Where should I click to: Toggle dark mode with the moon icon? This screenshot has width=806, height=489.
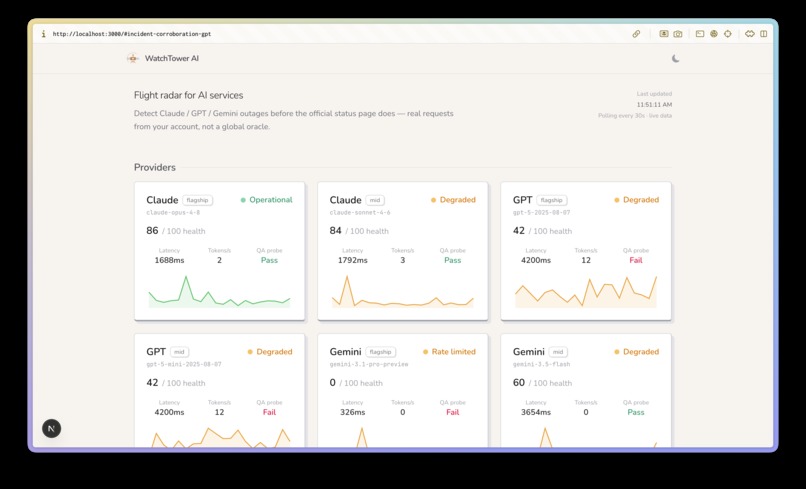(x=675, y=59)
